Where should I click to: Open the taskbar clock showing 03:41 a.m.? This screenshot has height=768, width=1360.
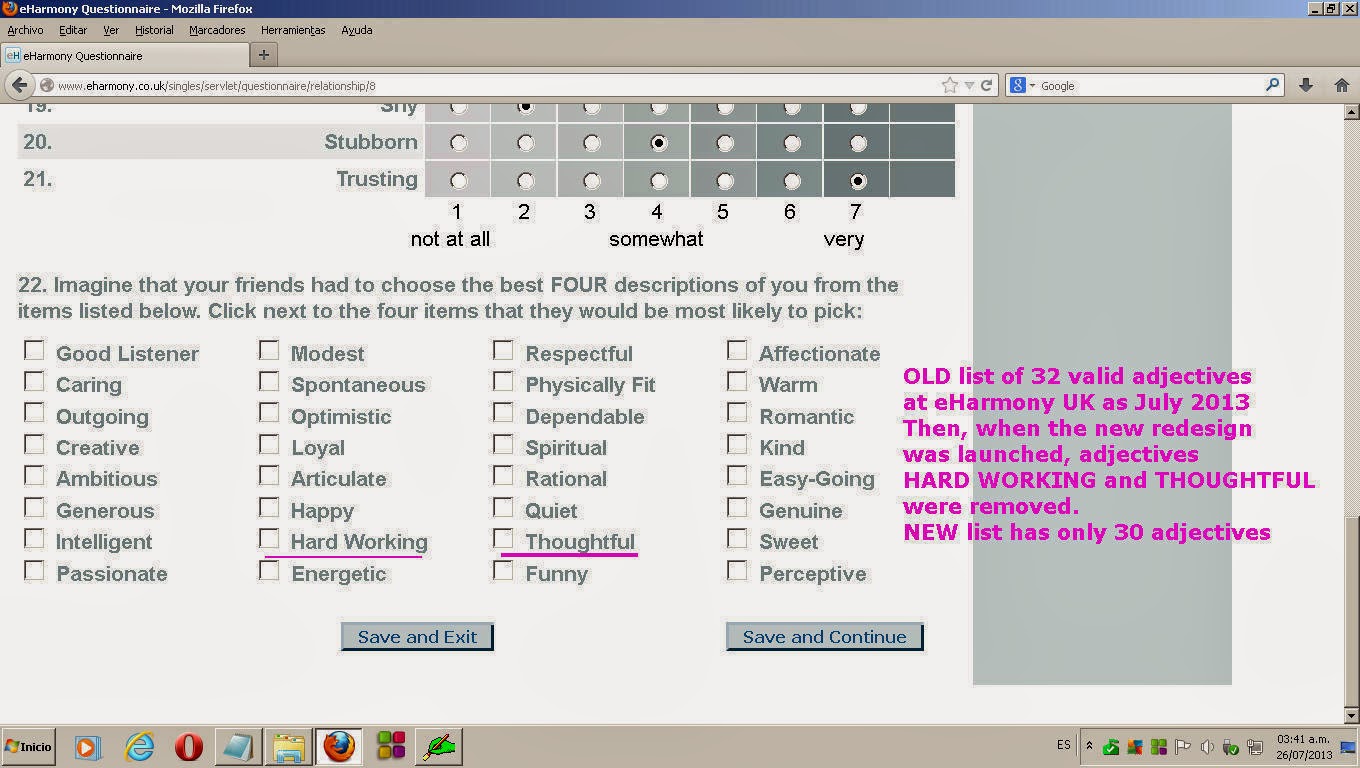pos(1303,747)
